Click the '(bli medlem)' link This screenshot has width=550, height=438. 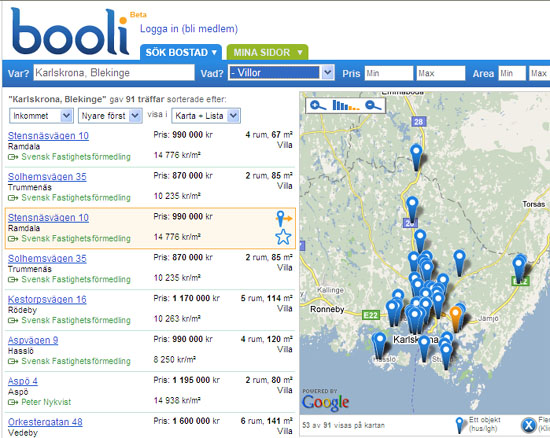pyautogui.click(x=210, y=29)
